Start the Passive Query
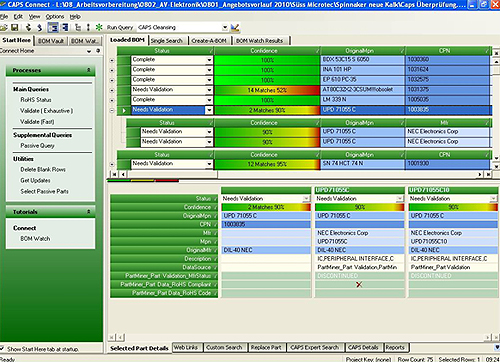The width and height of the screenshot is (500, 362). point(37,146)
